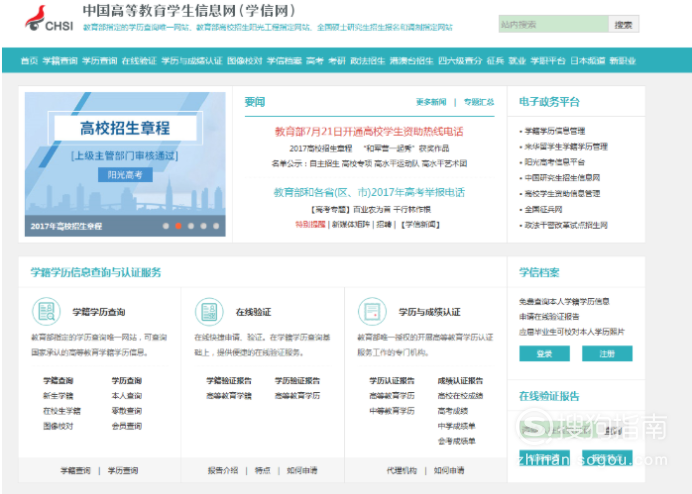Select the last carousel dot on the banner
Image resolution: width=692 pixels, height=494 pixels.
pos(216,226)
